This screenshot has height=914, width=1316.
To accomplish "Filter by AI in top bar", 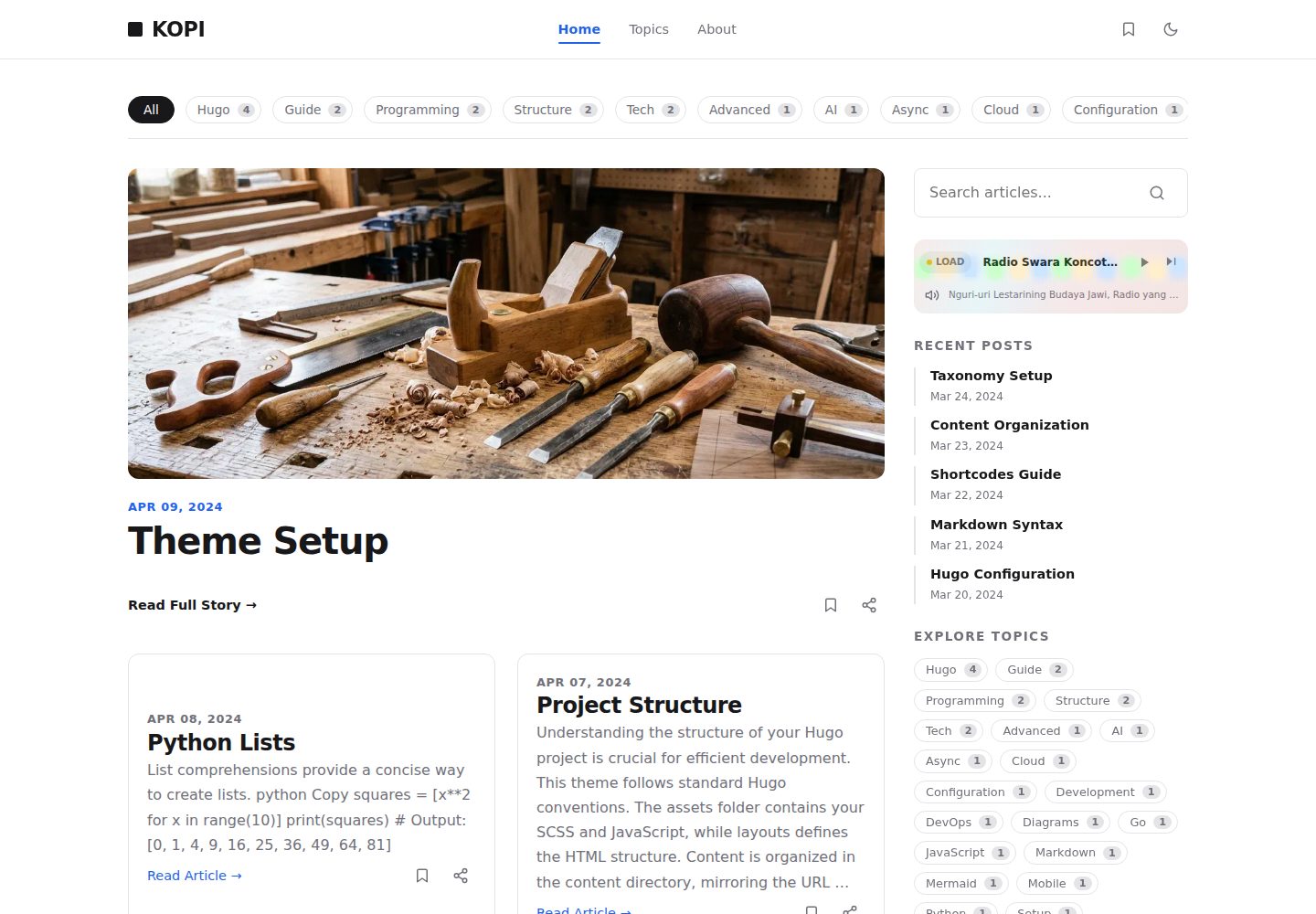I will [x=841, y=110].
